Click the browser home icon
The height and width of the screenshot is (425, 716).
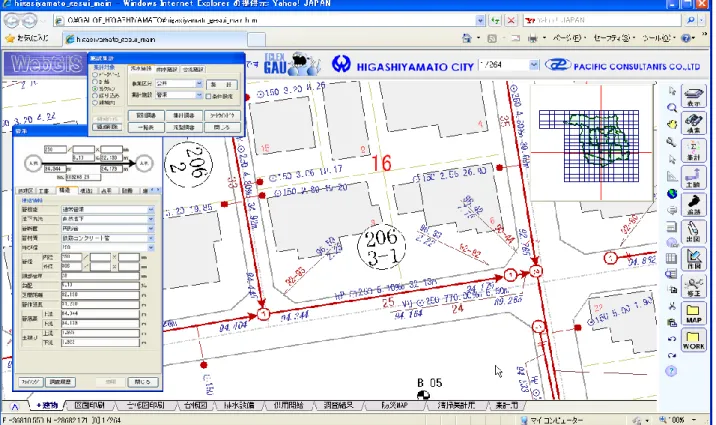pyautogui.click(x=467, y=38)
